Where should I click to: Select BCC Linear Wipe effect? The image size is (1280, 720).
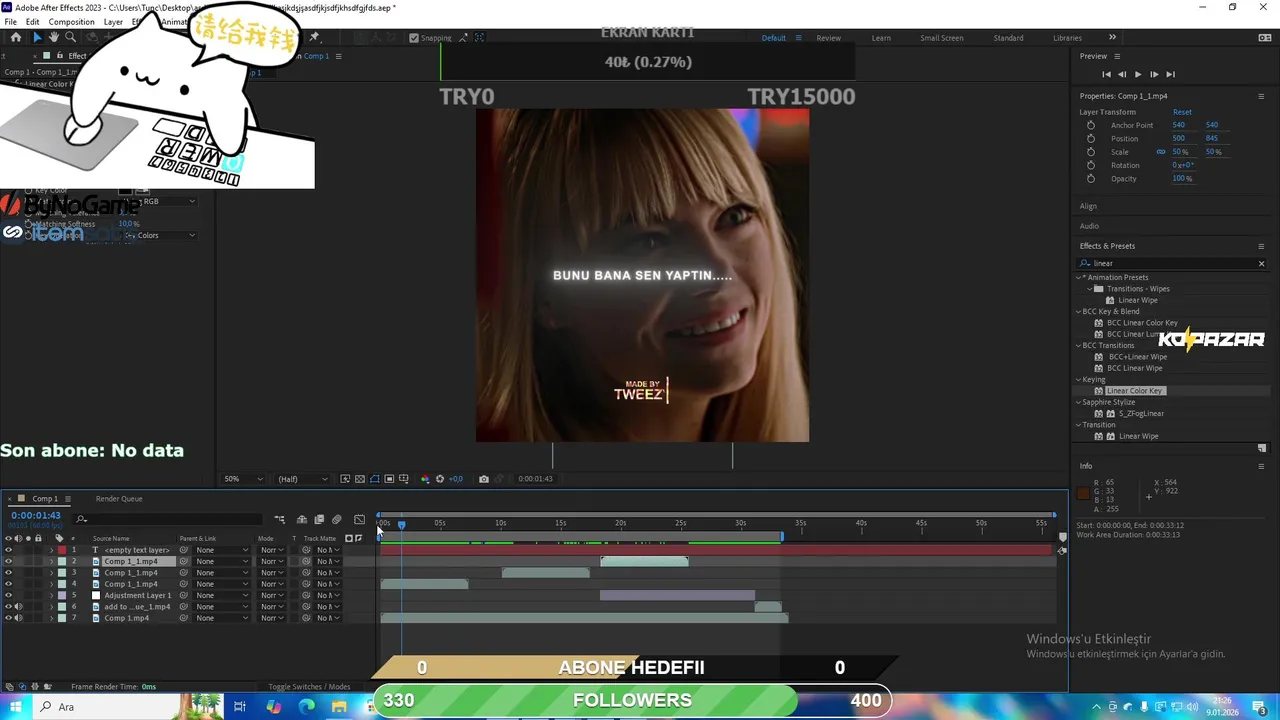[x=1134, y=368]
